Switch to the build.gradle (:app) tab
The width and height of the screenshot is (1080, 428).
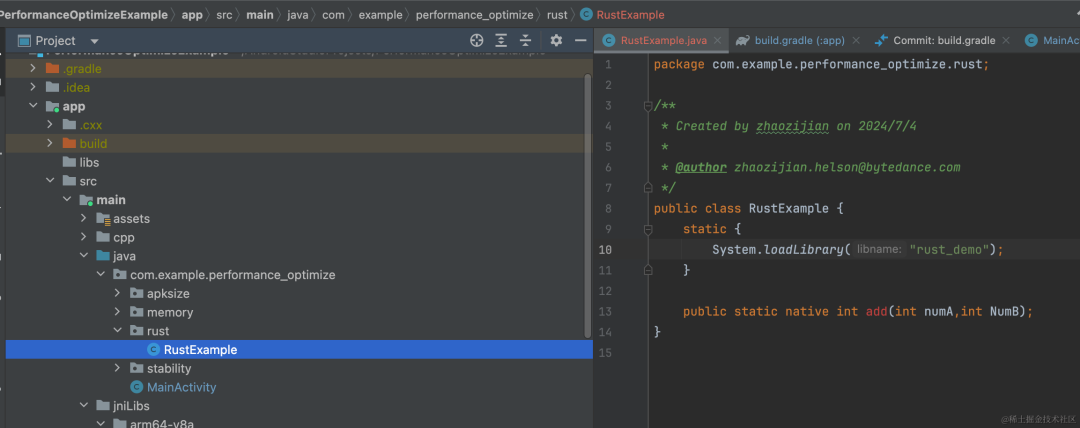[799, 41]
